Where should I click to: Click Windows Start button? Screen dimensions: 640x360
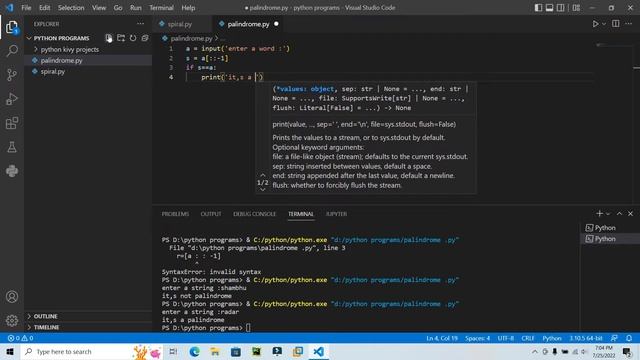pos(10,351)
